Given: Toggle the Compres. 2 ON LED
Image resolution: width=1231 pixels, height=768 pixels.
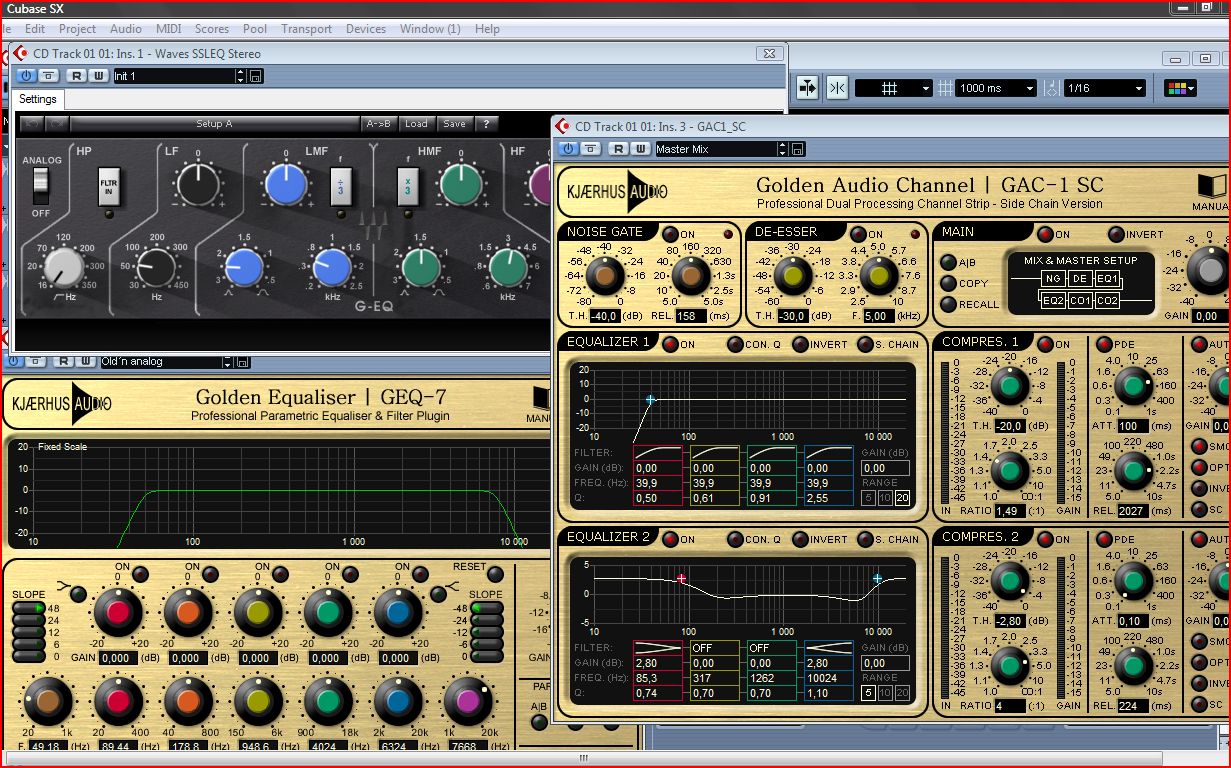Looking at the screenshot, I should [x=1046, y=539].
